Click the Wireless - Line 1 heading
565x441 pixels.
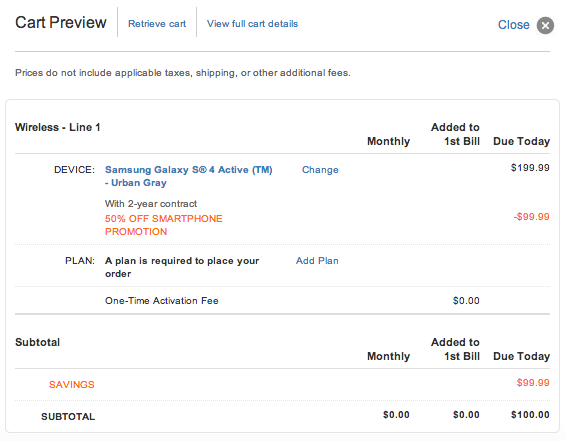click(58, 127)
